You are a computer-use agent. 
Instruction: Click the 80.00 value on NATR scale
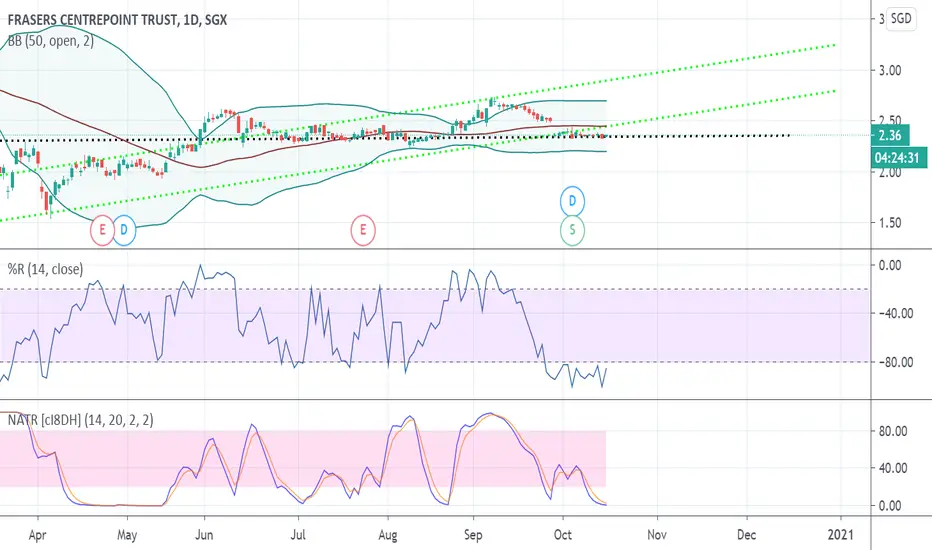[893, 431]
